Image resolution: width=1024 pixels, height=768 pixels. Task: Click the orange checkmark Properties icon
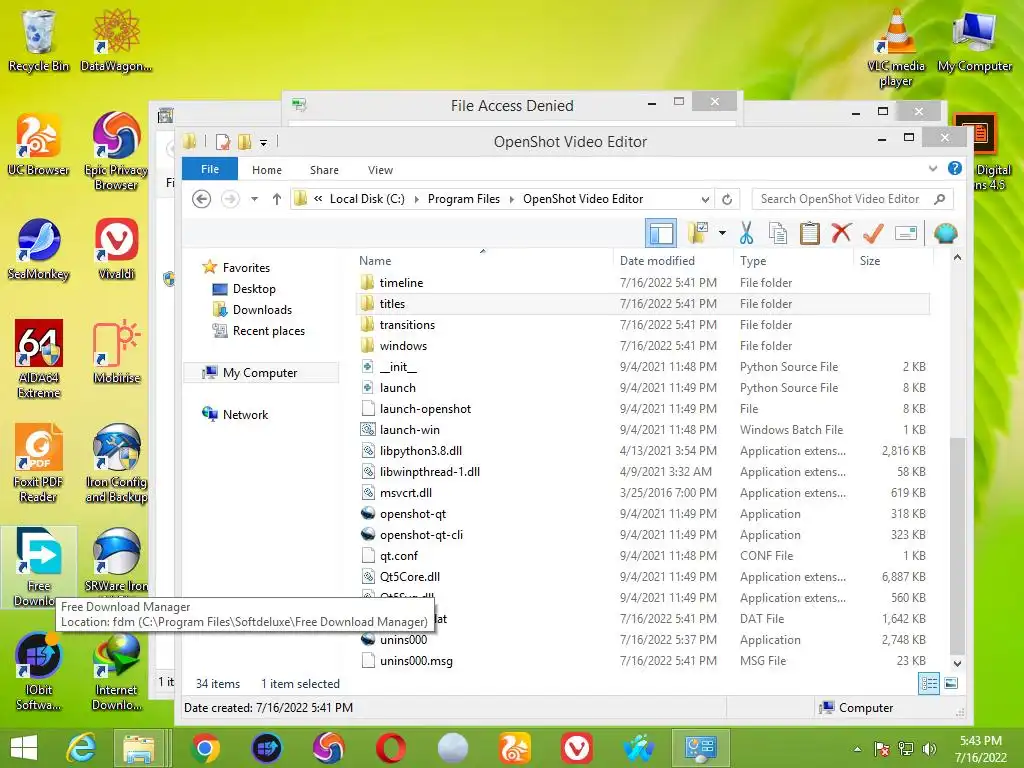873,233
